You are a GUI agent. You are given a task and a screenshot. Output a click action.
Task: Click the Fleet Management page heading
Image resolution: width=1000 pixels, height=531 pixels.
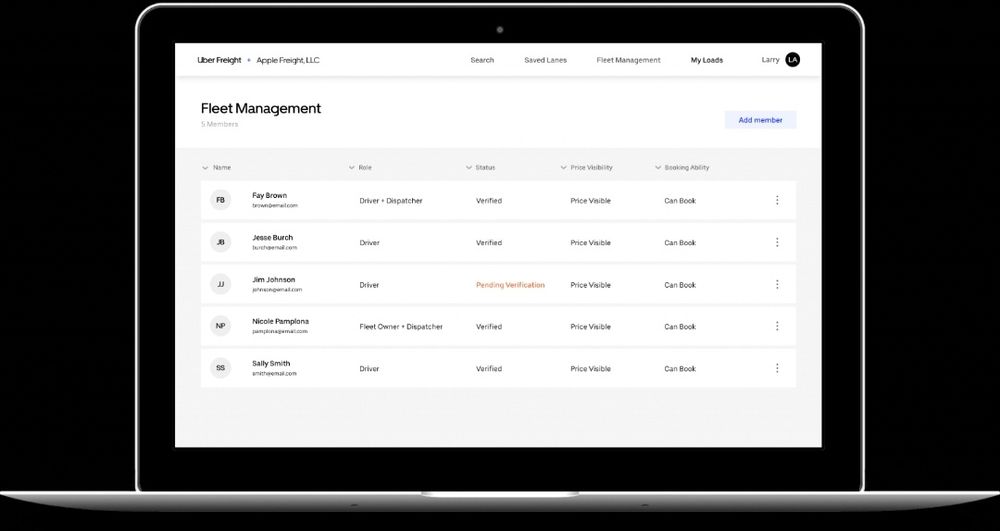261,108
